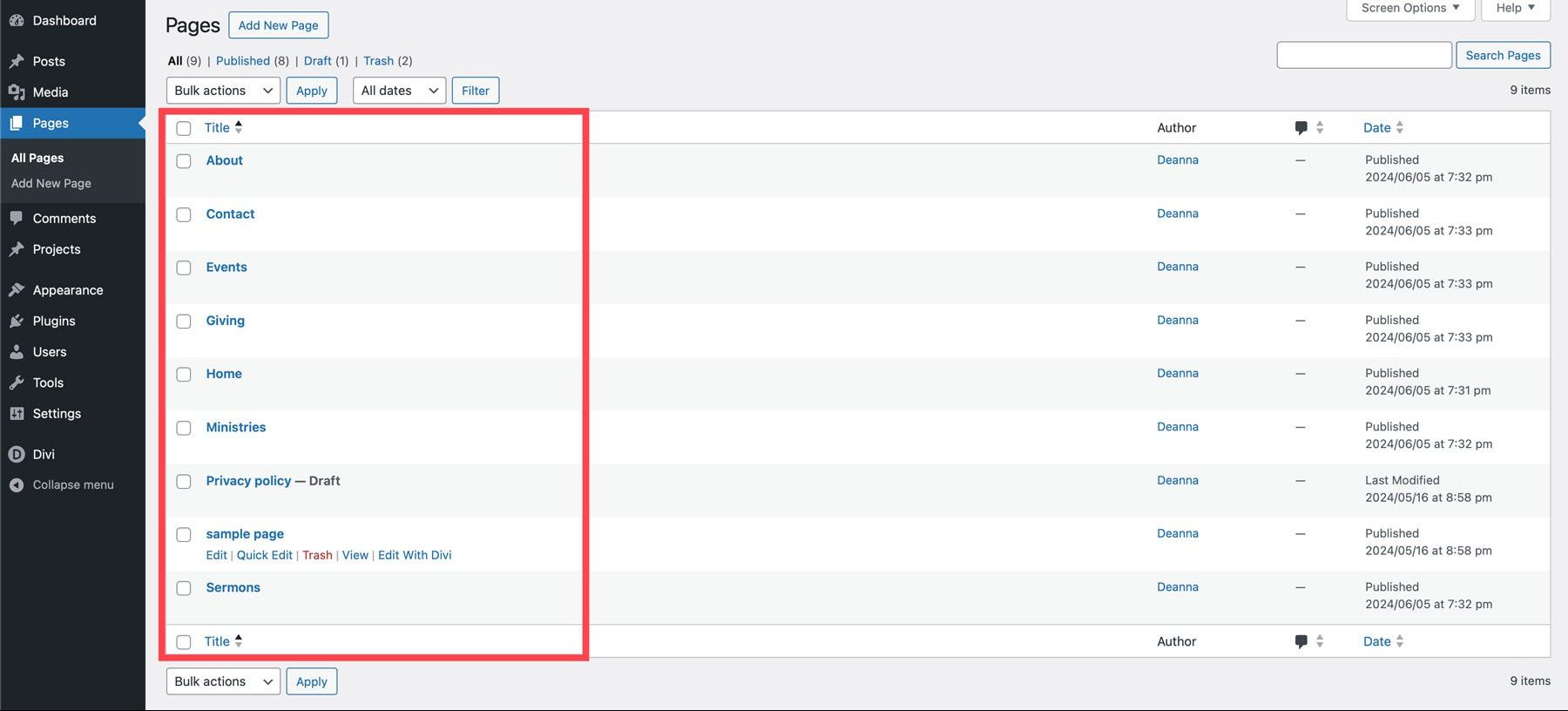Click the Pages icon in the sidebar
This screenshot has height=711, width=1568.
(17, 123)
